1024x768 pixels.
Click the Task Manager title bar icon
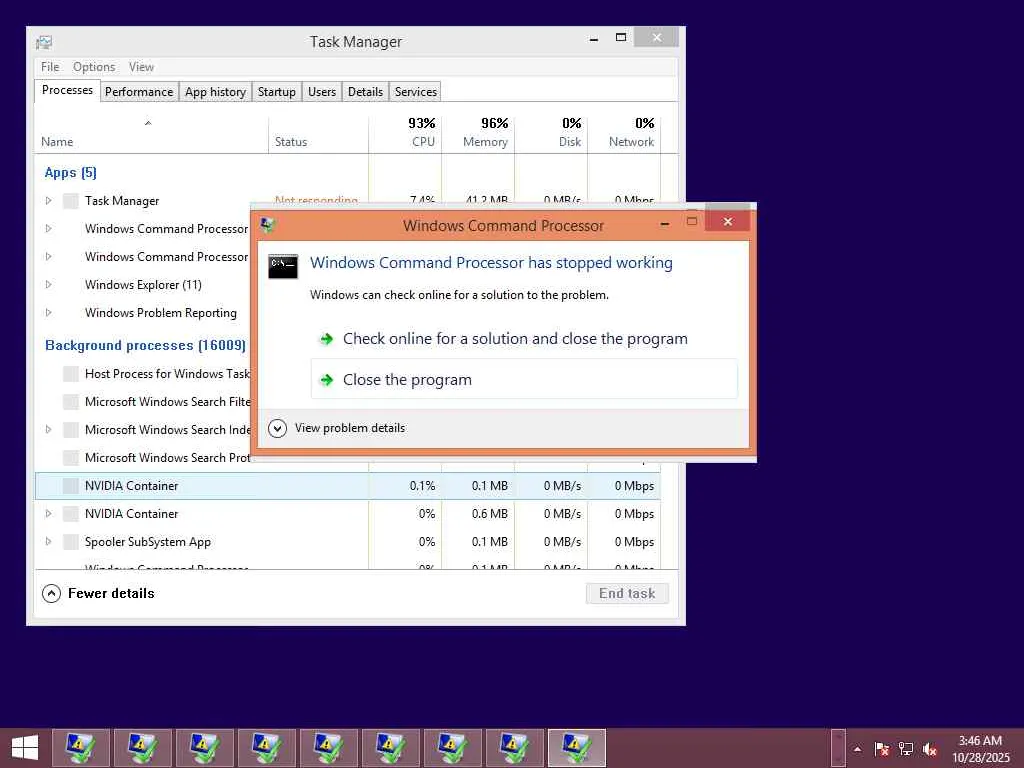tap(44, 42)
